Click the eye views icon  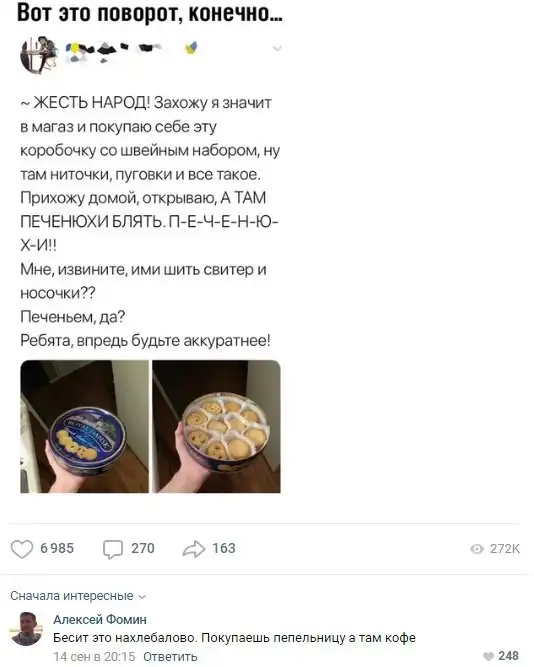(x=477, y=549)
